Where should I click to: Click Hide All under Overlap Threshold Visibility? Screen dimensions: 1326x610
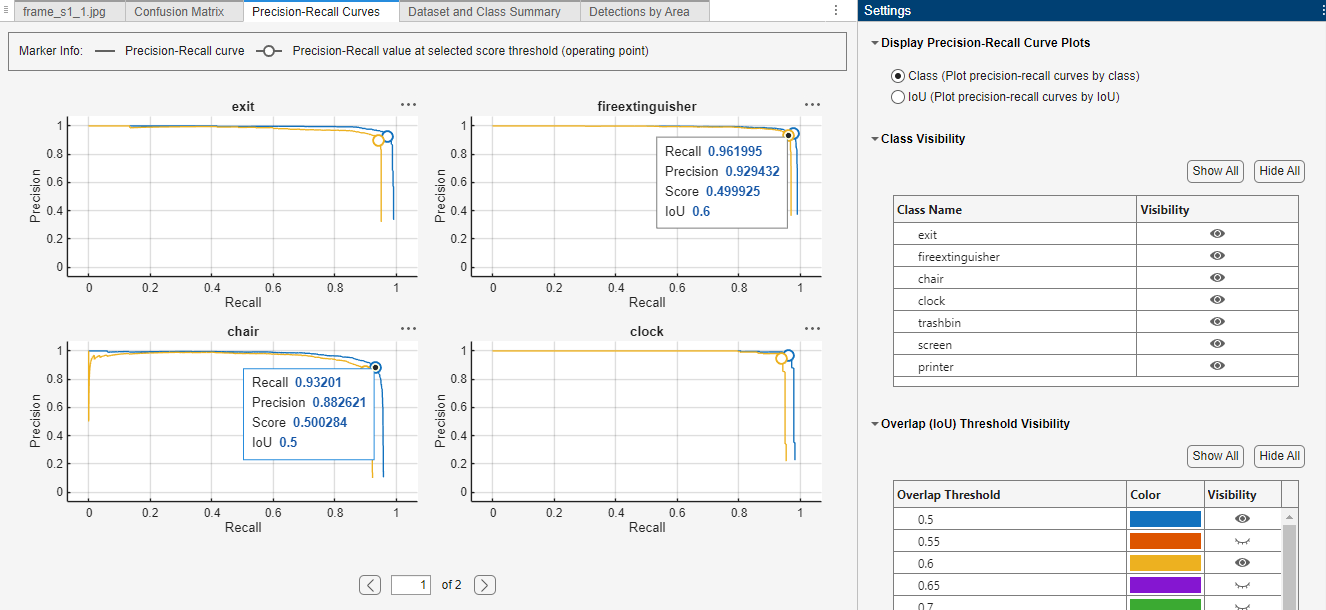1279,456
